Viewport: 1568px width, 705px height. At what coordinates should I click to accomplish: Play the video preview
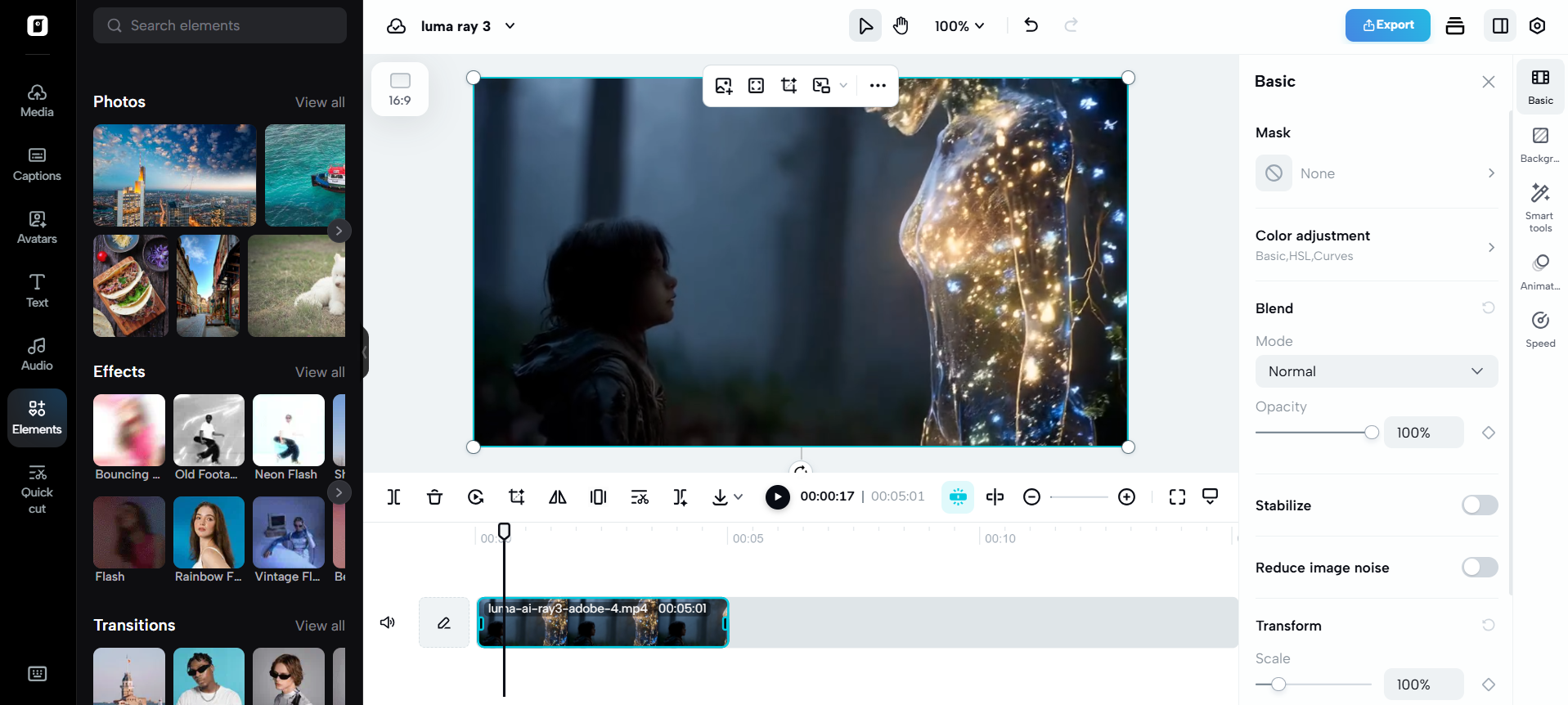click(778, 496)
